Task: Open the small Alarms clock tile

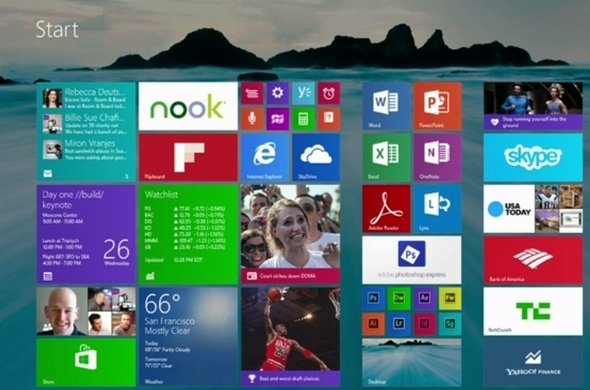Action: pyautogui.click(x=329, y=93)
